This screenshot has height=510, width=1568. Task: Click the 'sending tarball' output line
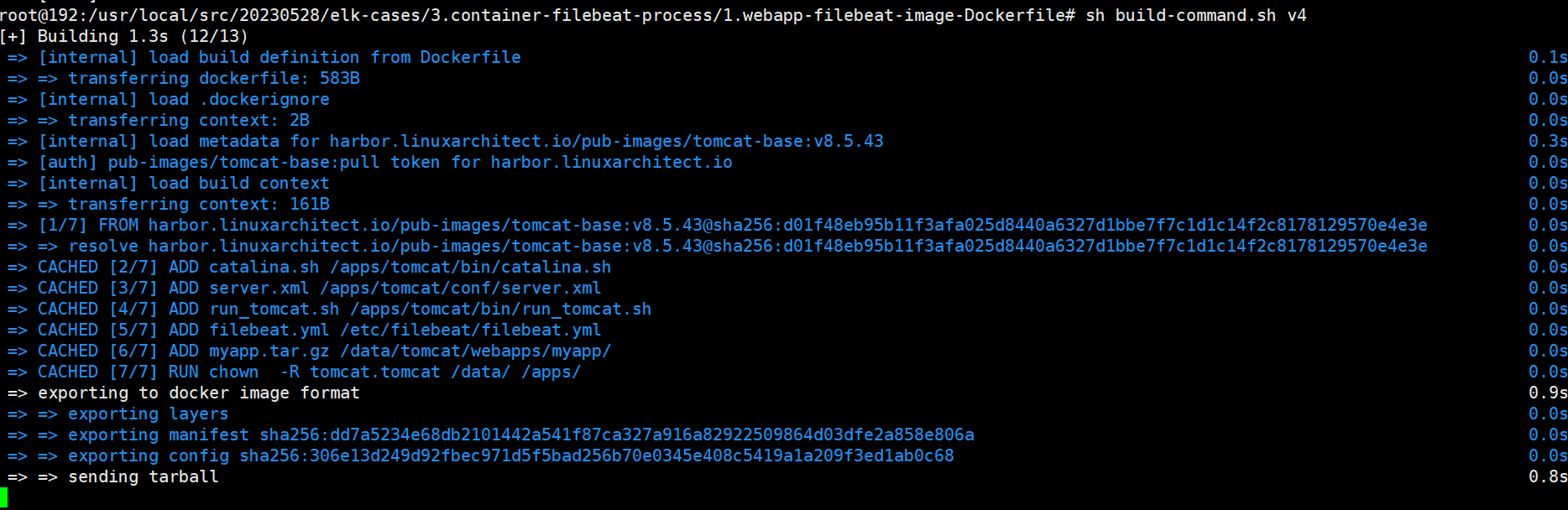point(143,476)
